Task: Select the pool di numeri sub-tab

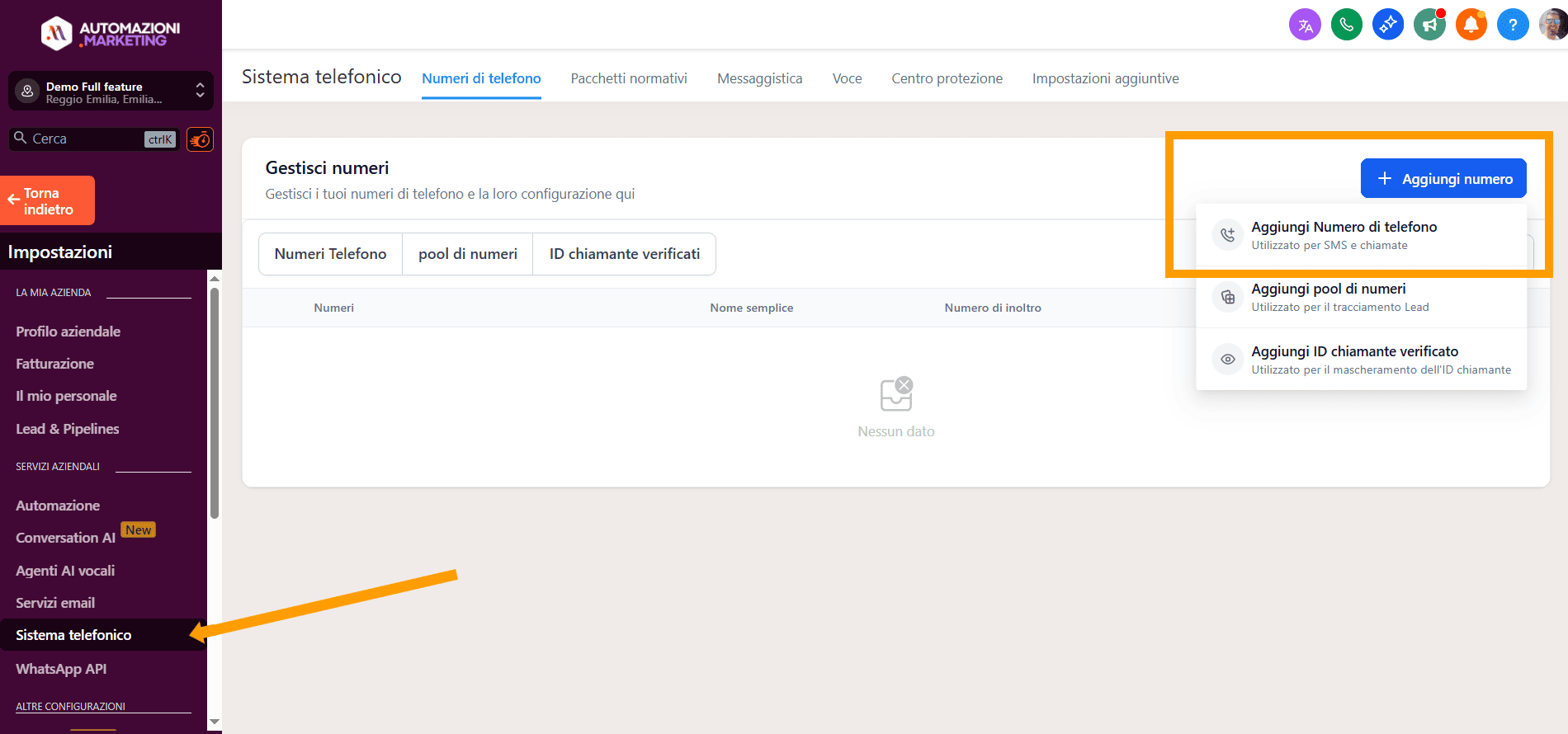Action: [x=468, y=254]
